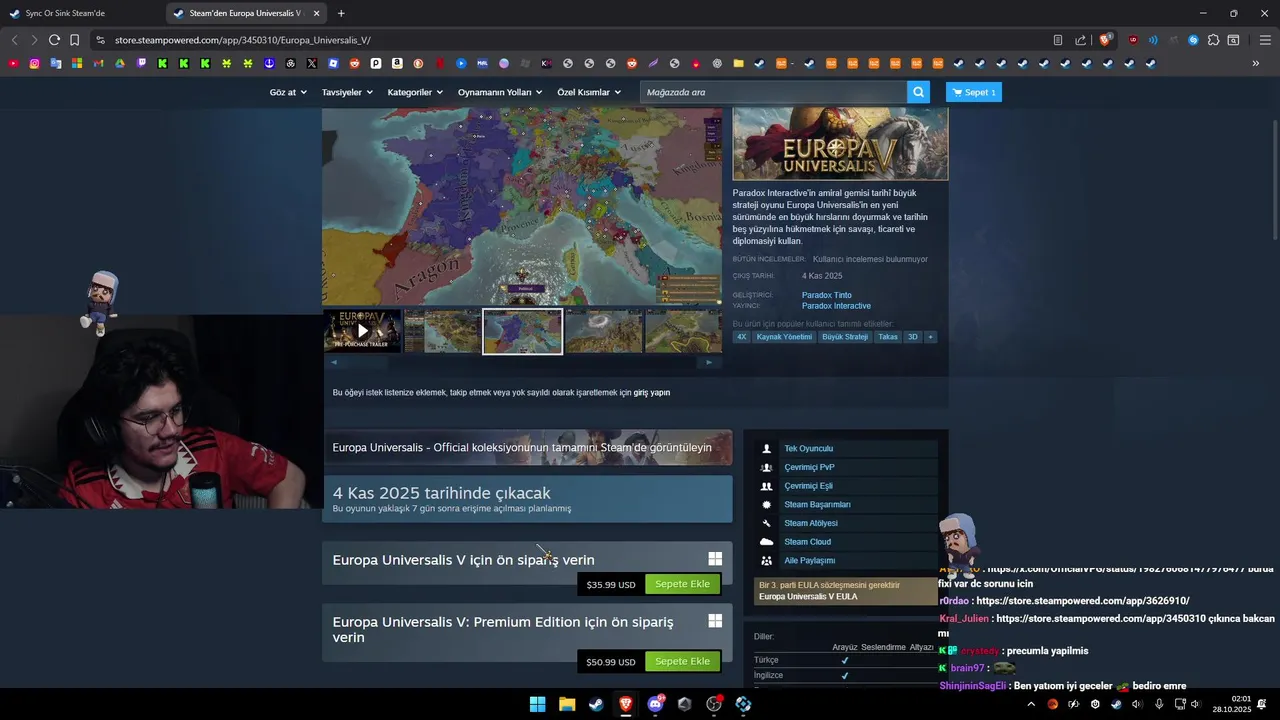Open File Explorer from the taskbar
This screenshot has height=720, width=1280.
point(567,704)
